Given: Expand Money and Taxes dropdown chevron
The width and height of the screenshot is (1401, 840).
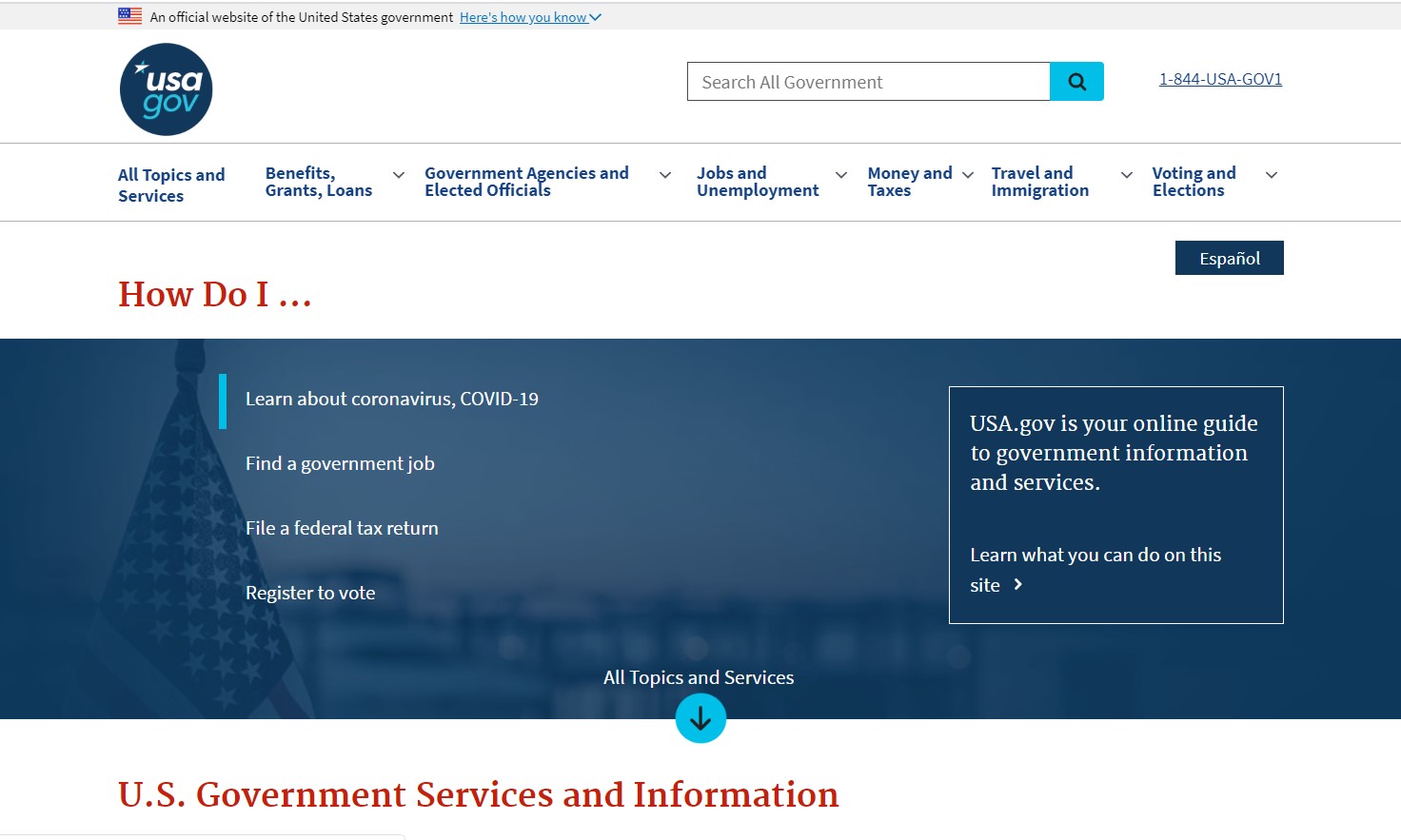Looking at the screenshot, I should click(968, 175).
